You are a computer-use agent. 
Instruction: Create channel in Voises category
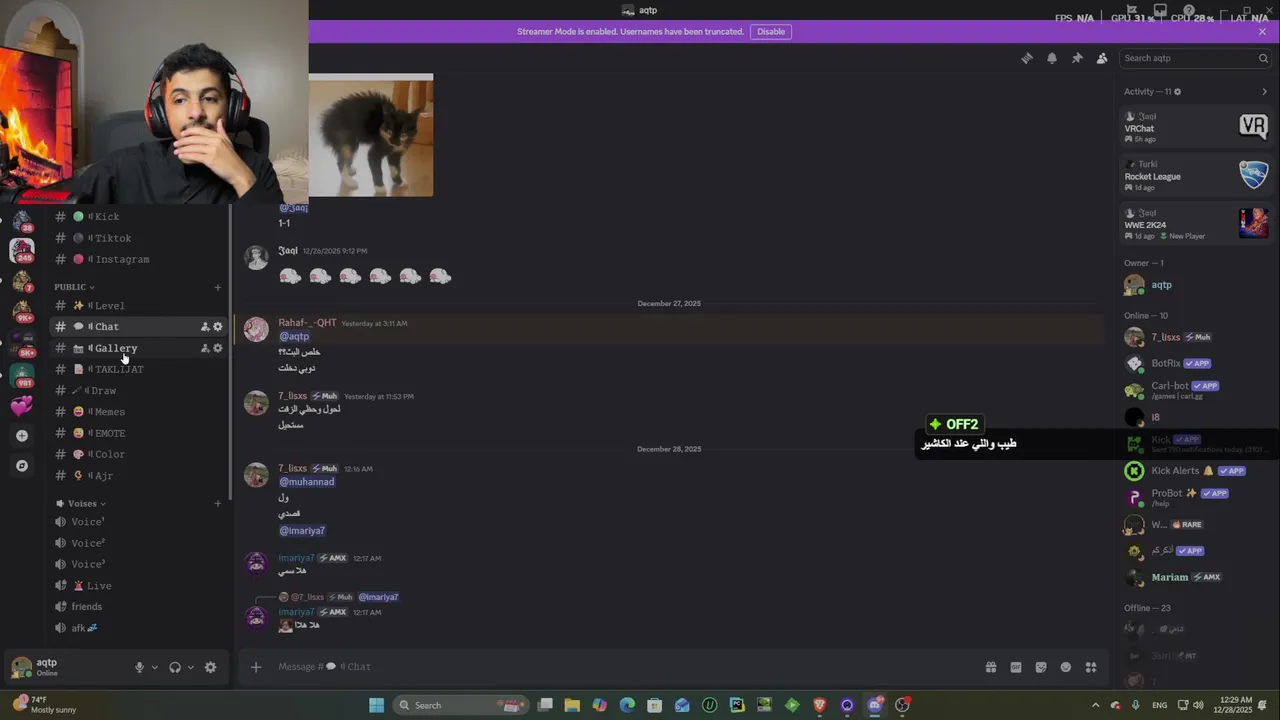[x=217, y=504]
